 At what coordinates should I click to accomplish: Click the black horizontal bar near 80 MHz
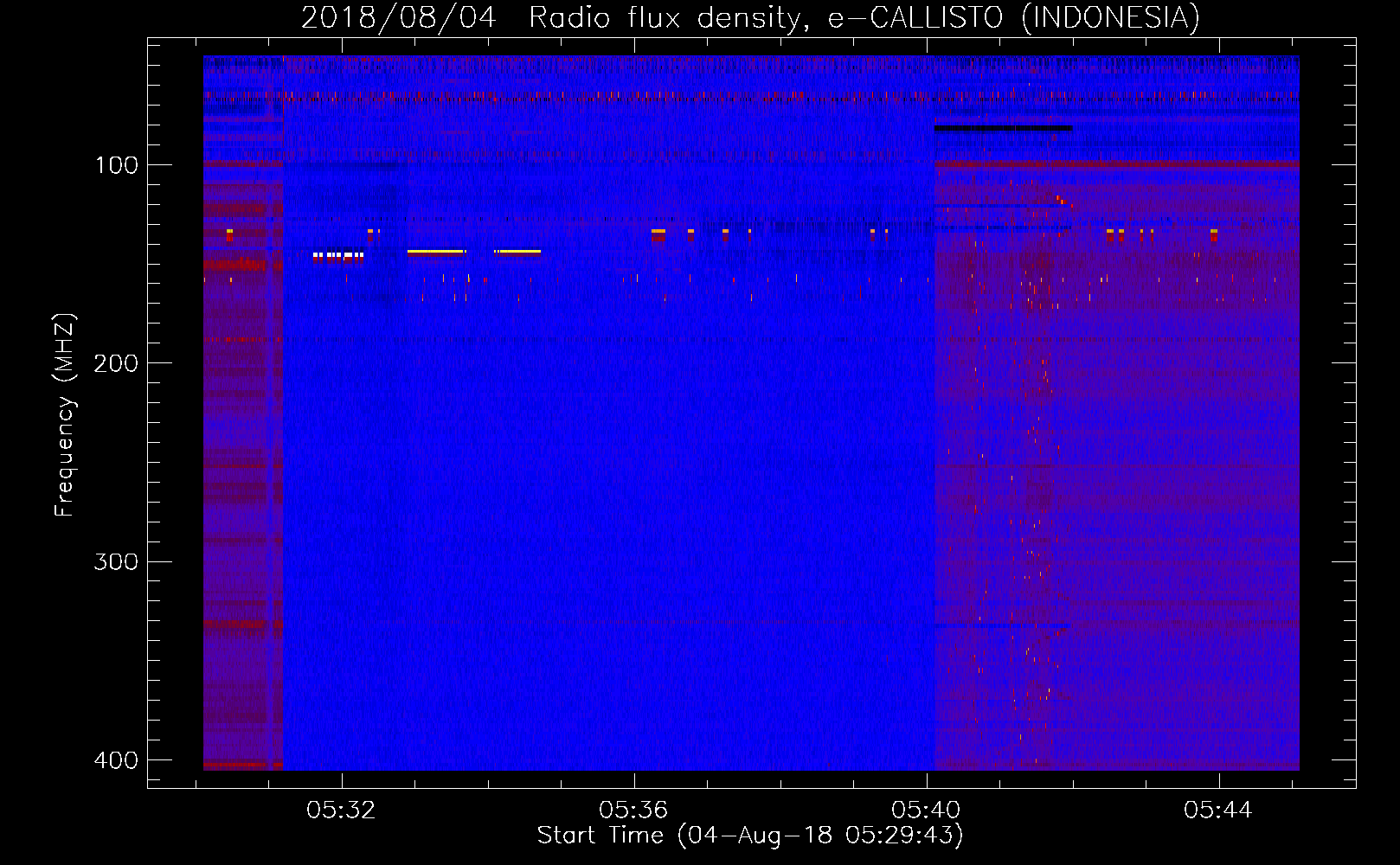[x=1003, y=129]
